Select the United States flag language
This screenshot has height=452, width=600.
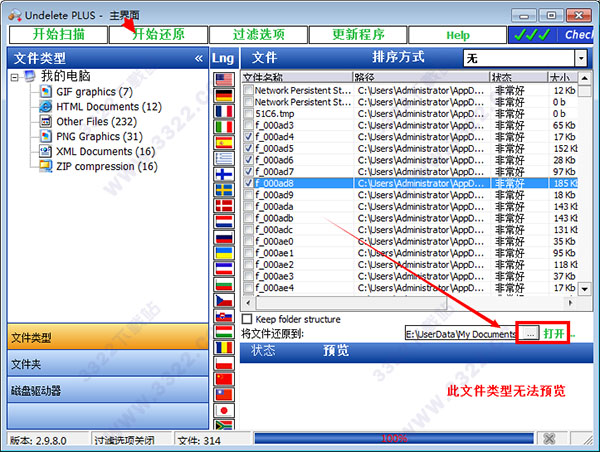click(224, 80)
